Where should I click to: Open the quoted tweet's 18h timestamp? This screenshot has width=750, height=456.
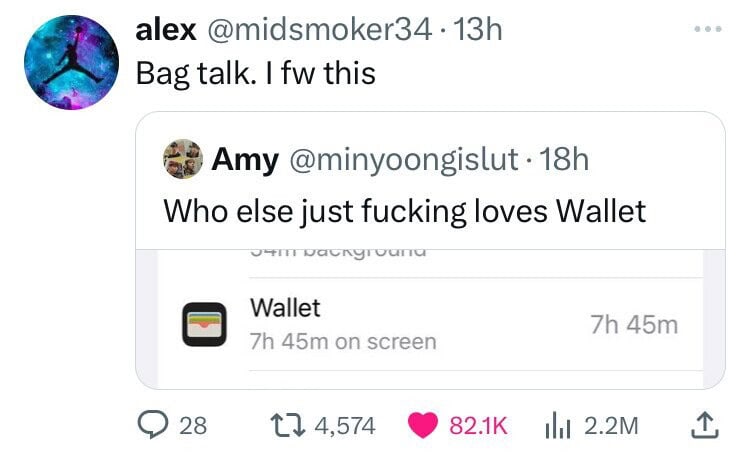(x=564, y=159)
